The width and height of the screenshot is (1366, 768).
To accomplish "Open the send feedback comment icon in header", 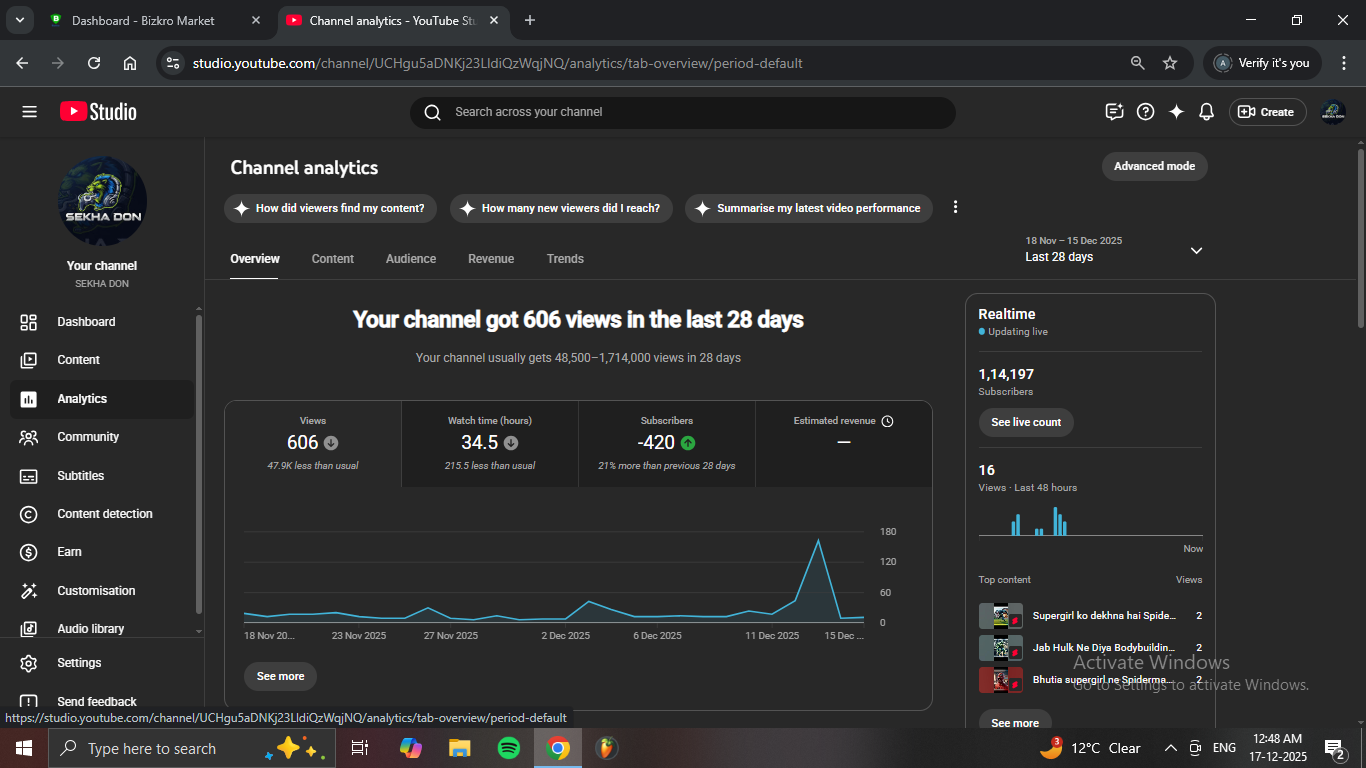I will point(1114,112).
